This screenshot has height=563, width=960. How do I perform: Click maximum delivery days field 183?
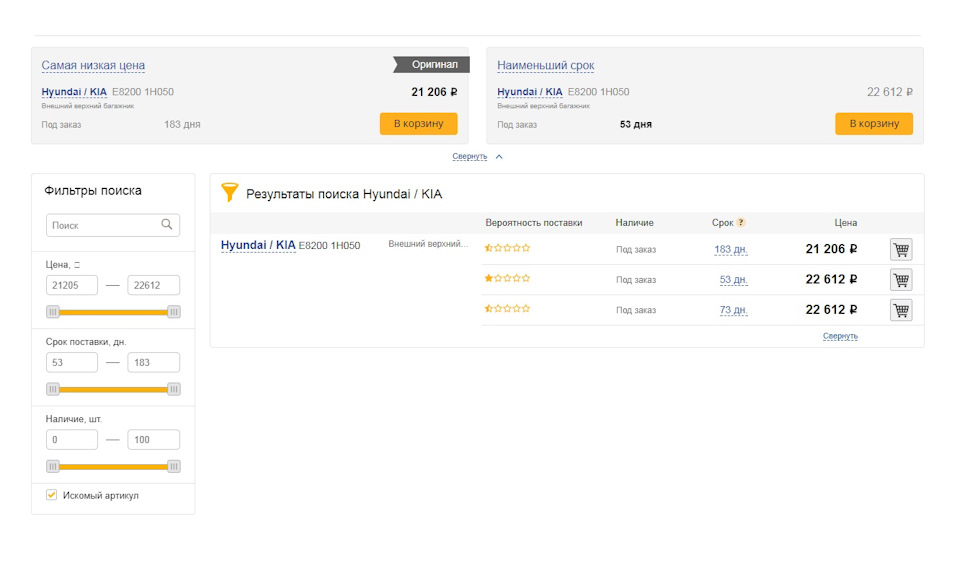154,362
